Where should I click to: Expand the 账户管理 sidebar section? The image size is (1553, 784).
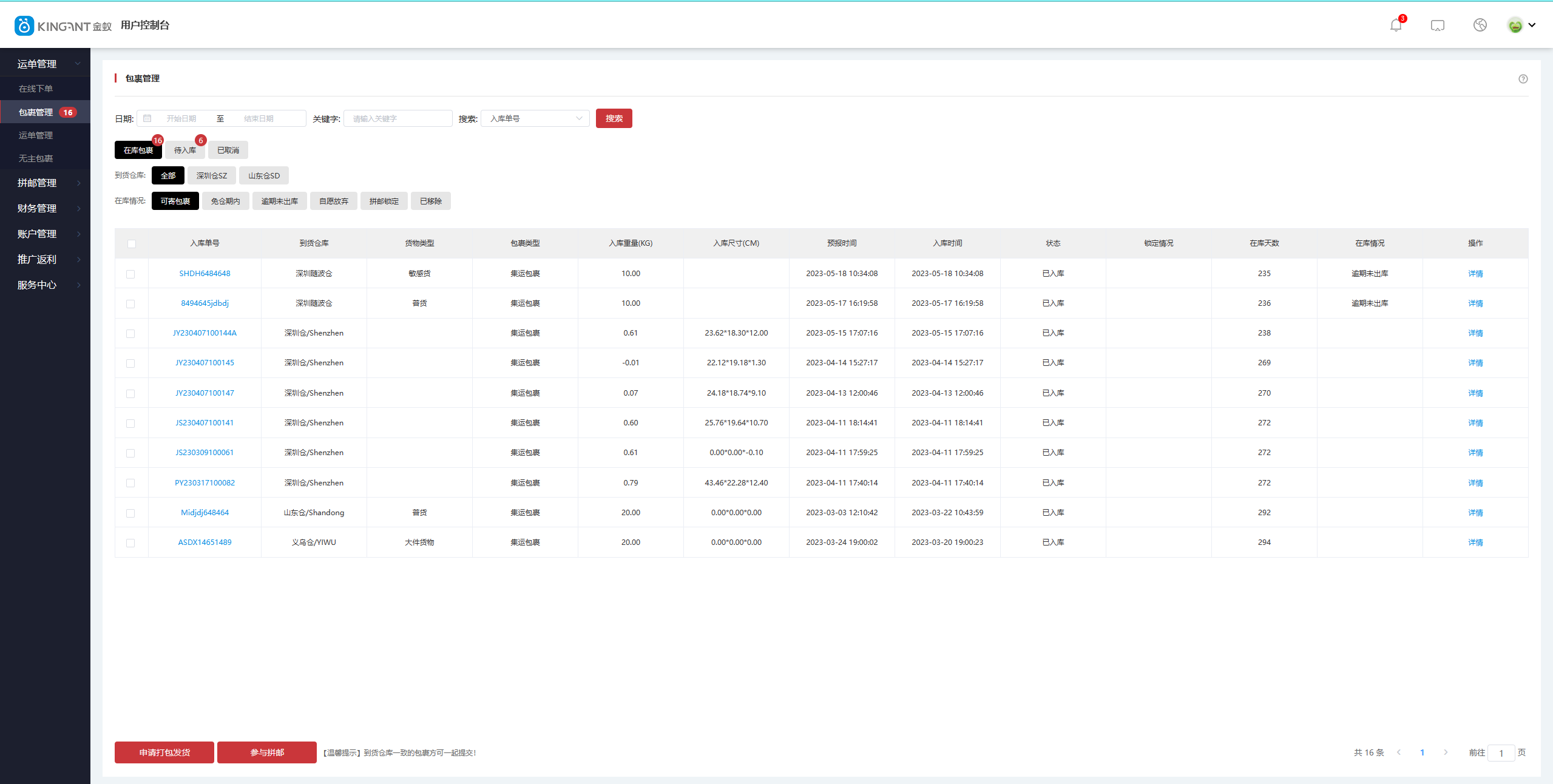pos(45,234)
